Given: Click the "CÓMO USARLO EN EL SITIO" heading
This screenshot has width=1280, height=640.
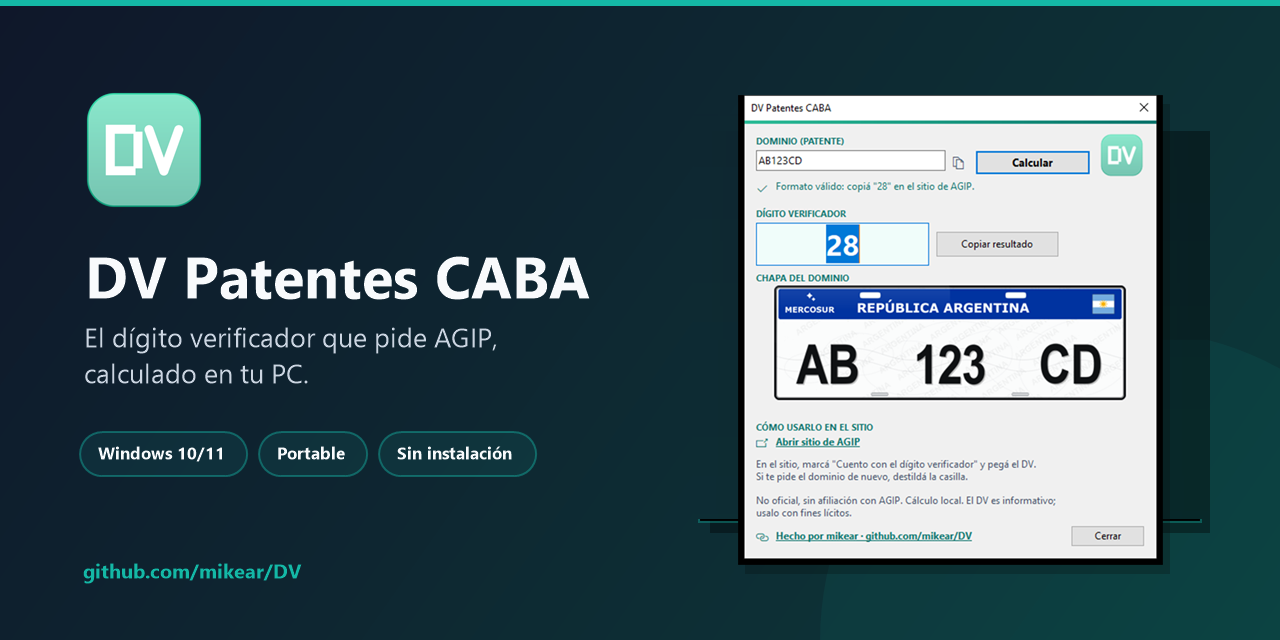Looking at the screenshot, I should 814,428.
